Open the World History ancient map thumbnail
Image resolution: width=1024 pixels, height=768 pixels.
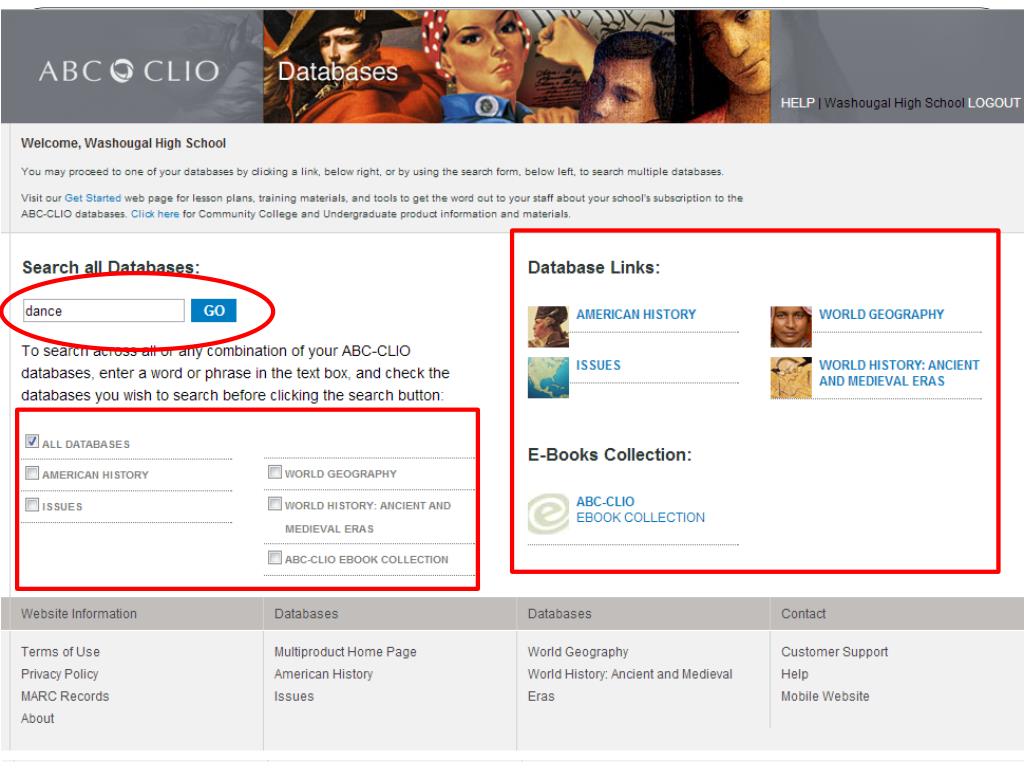(x=791, y=377)
